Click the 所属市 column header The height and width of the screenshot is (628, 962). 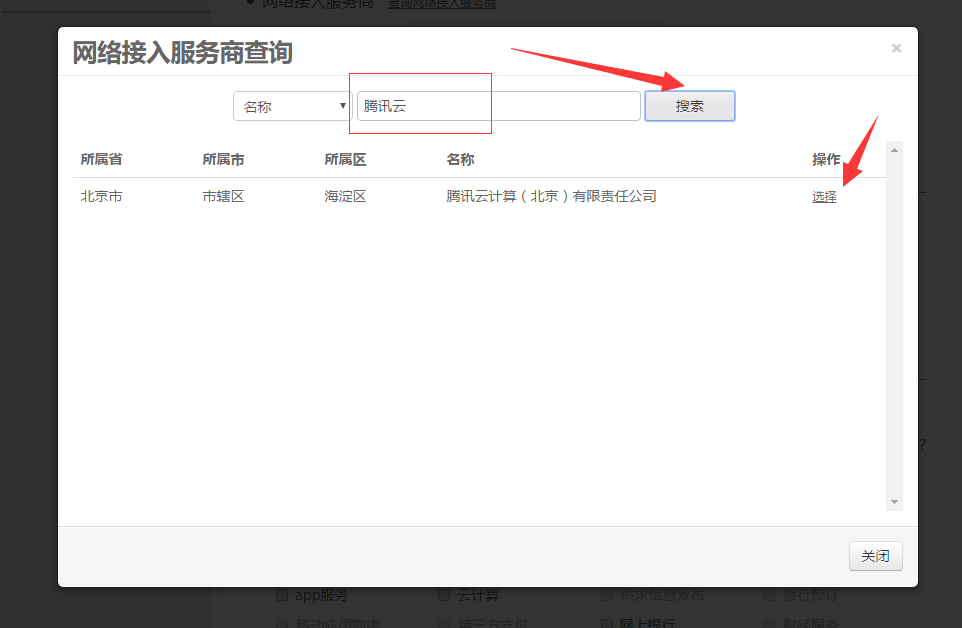[x=223, y=160]
